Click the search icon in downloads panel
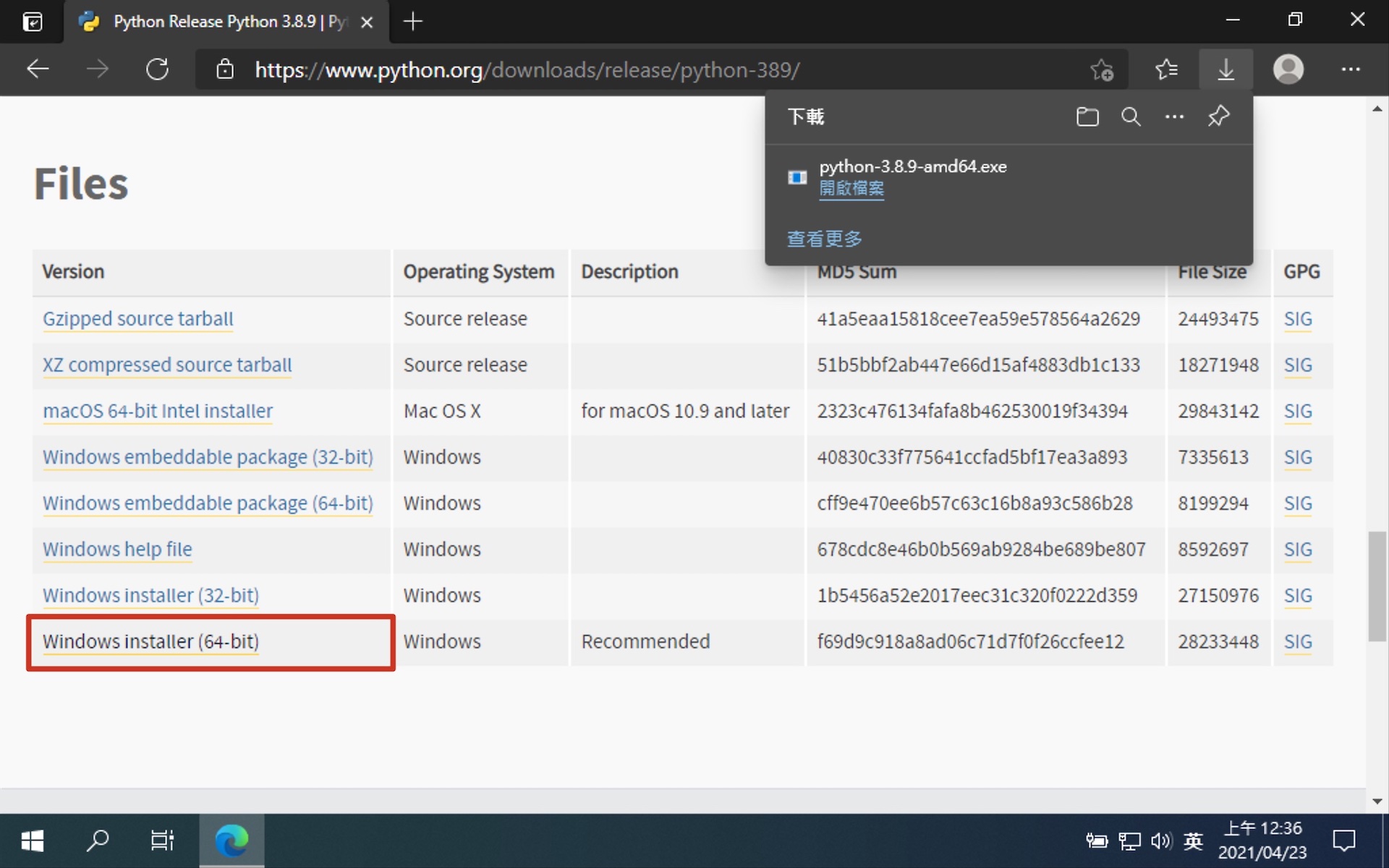This screenshot has width=1389, height=868. point(1130,115)
